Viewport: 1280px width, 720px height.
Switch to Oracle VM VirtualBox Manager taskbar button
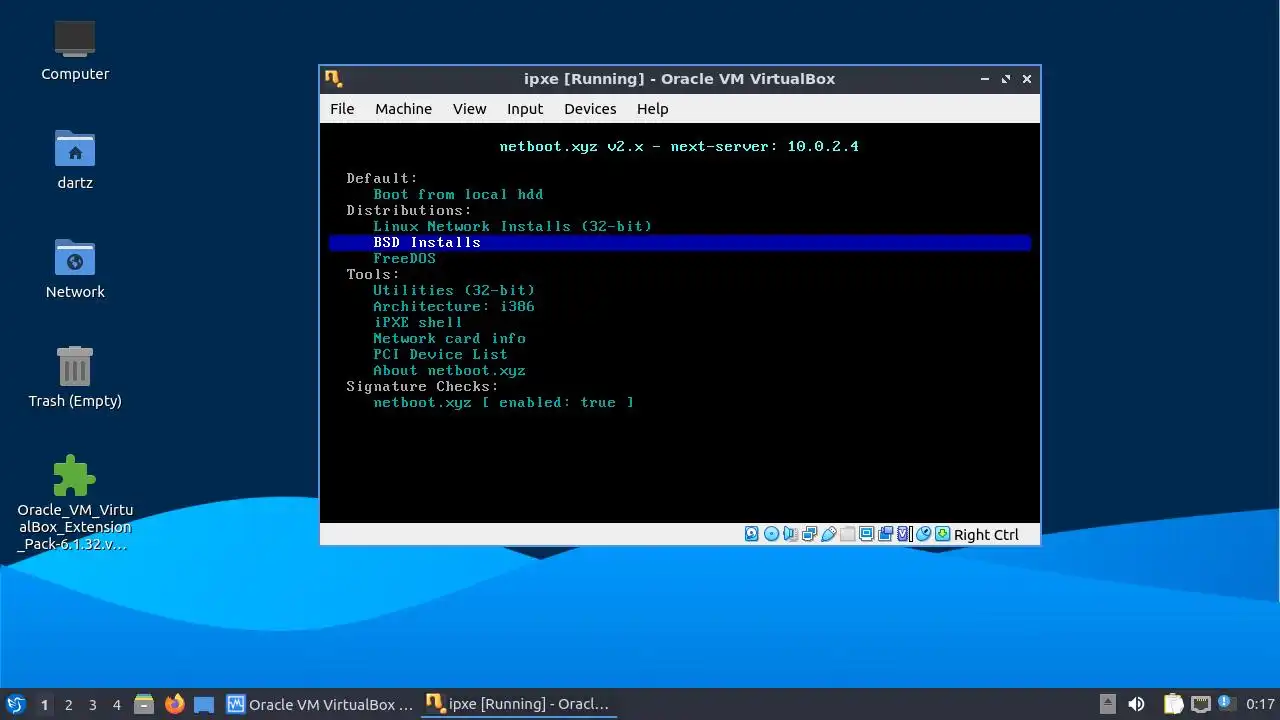[x=320, y=704]
